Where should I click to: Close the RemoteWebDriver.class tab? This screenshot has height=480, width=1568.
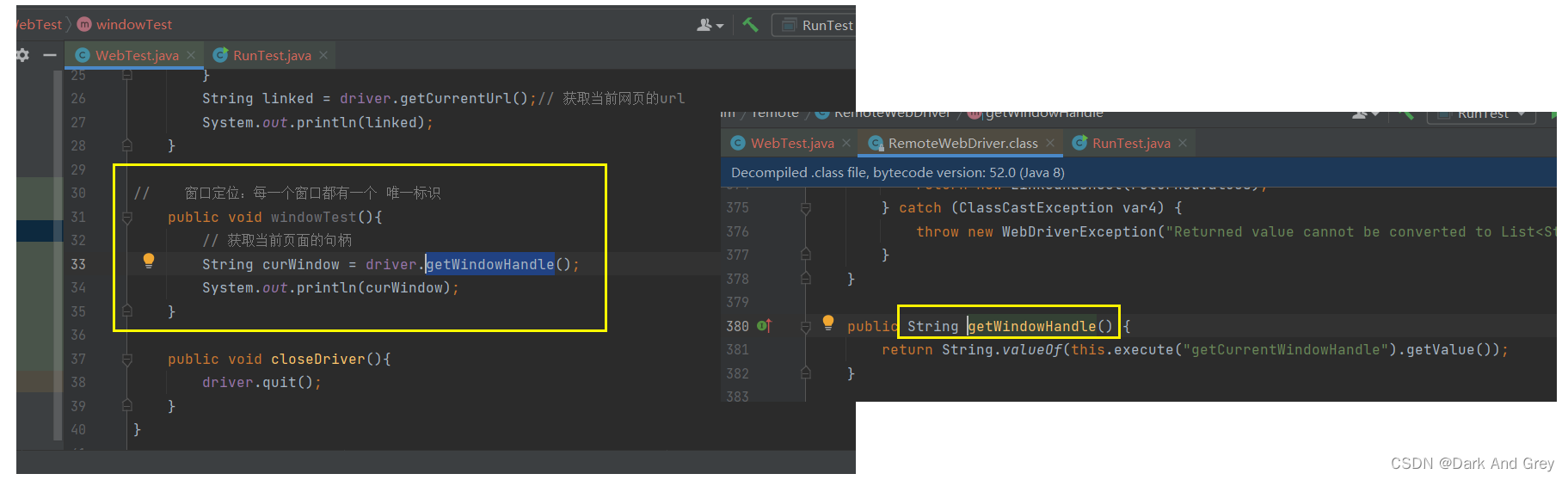[1050, 143]
